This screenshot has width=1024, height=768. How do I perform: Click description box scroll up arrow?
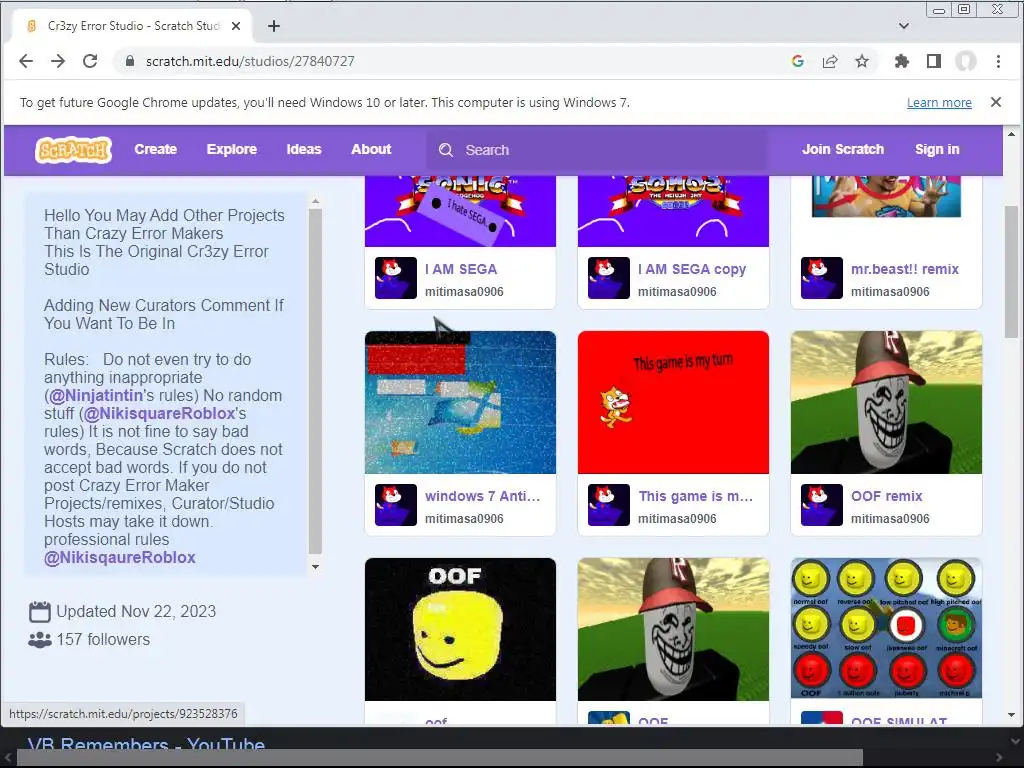click(315, 202)
